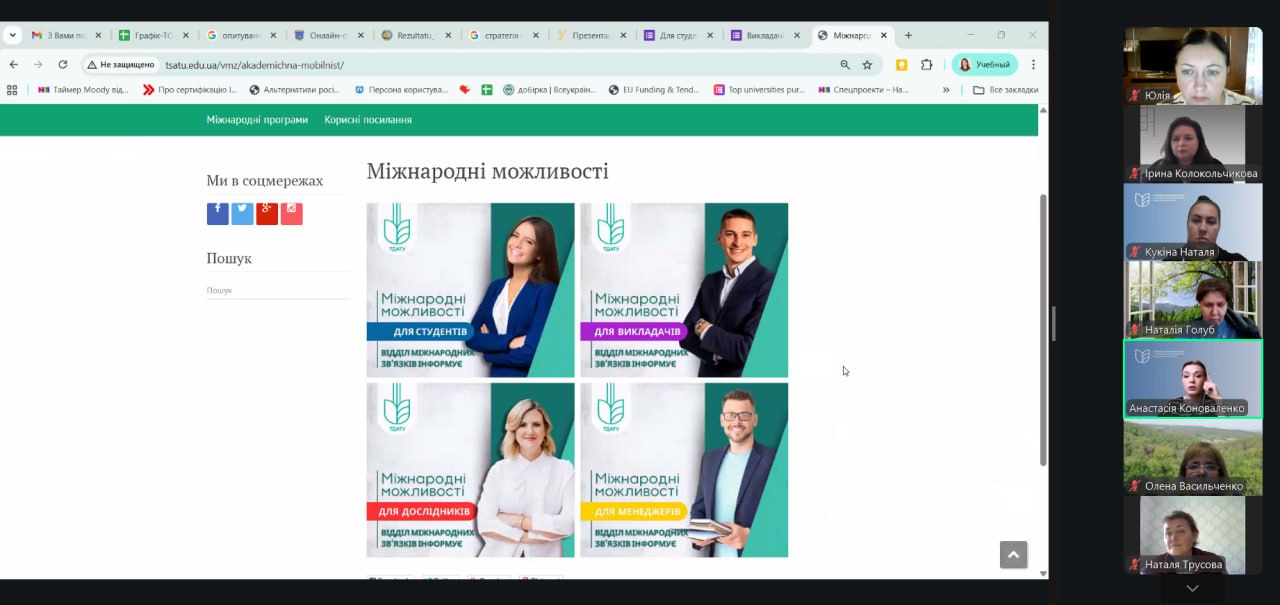The width and height of the screenshot is (1280, 605).
Task: Bookmark this page with the star icon
Action: coord(867,65)
